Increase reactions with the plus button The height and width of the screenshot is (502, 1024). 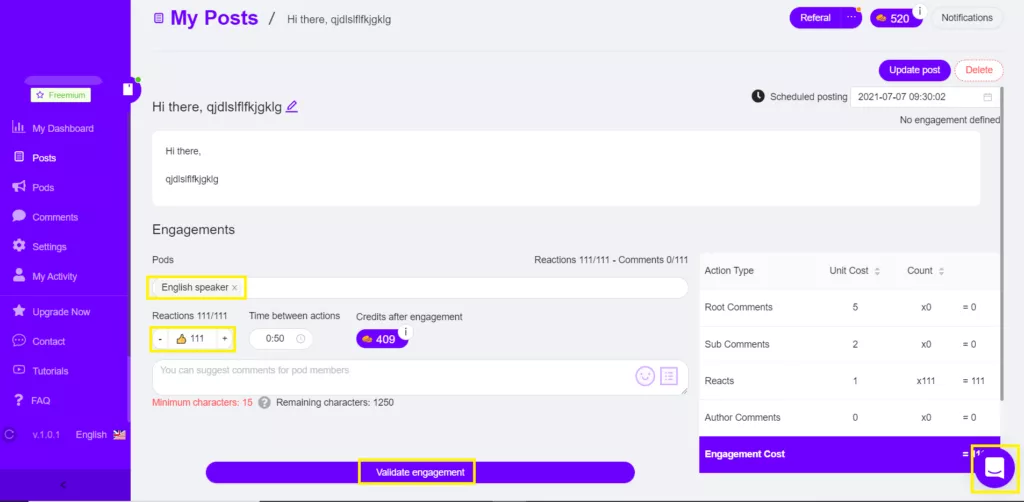tap(225, 339)
